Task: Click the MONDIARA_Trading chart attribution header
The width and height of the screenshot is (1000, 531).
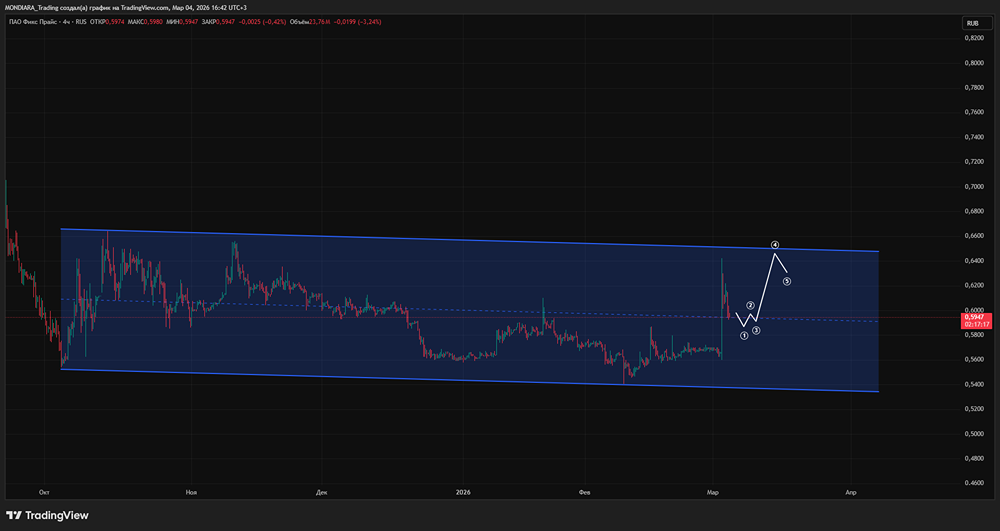Action: pyautogui.click(x=126, y=7)
